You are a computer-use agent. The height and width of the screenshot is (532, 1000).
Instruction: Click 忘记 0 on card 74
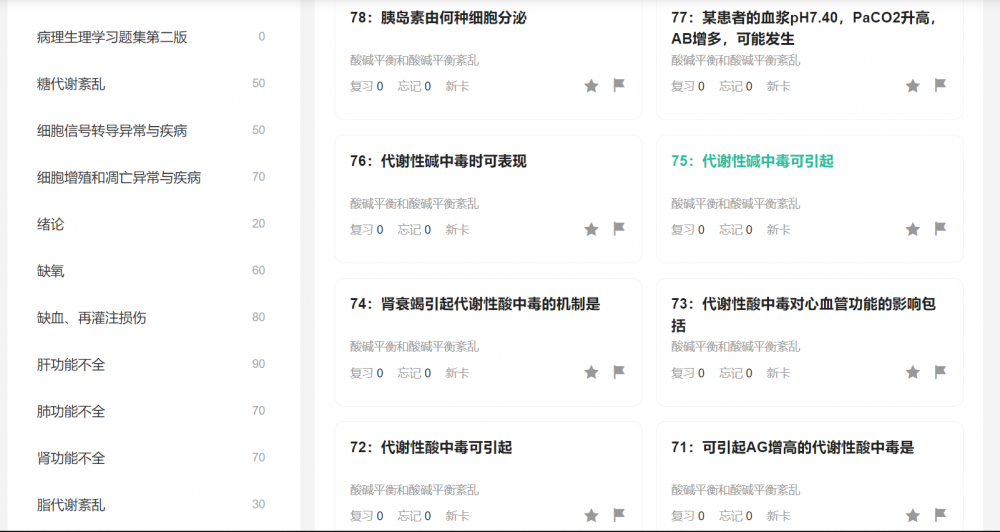[x=415, y=373]
